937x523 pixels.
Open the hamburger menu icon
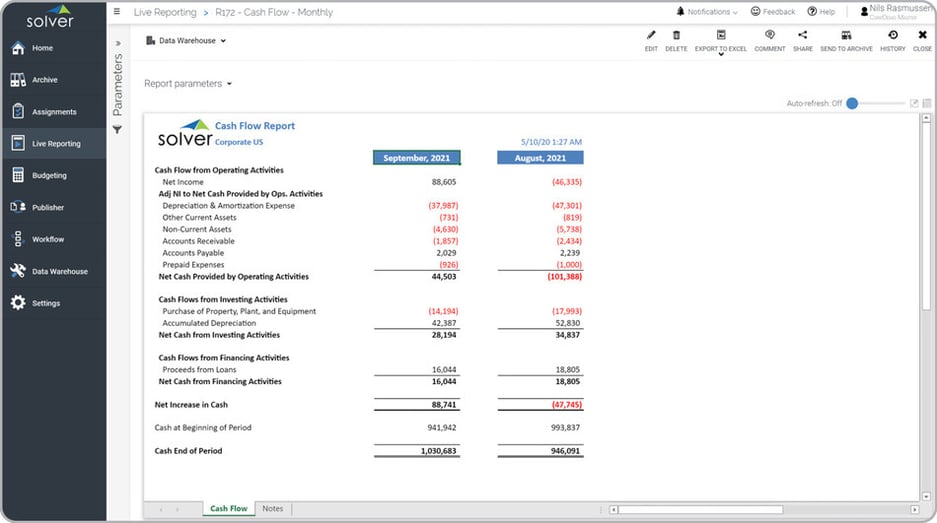(x=117, y=12)
